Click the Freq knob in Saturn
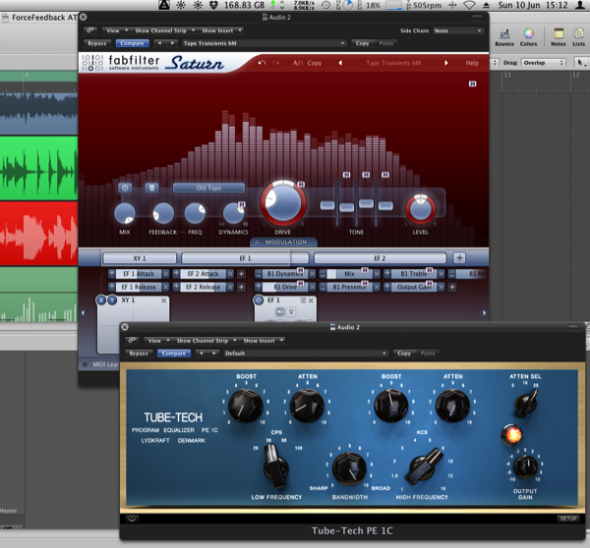The image size is (590, 548). pyautogui.click(x=195, y=213)
